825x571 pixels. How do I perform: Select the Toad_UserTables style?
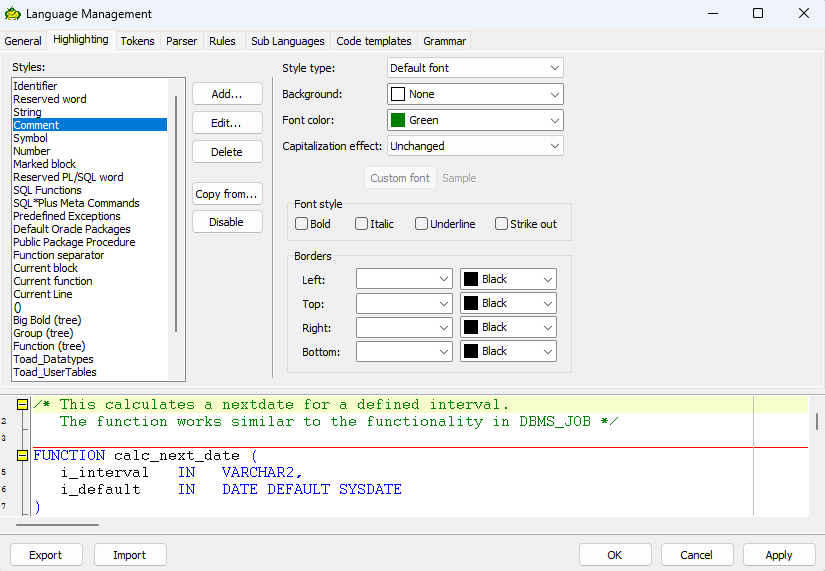pyautogui.click(x=90, y=372)
